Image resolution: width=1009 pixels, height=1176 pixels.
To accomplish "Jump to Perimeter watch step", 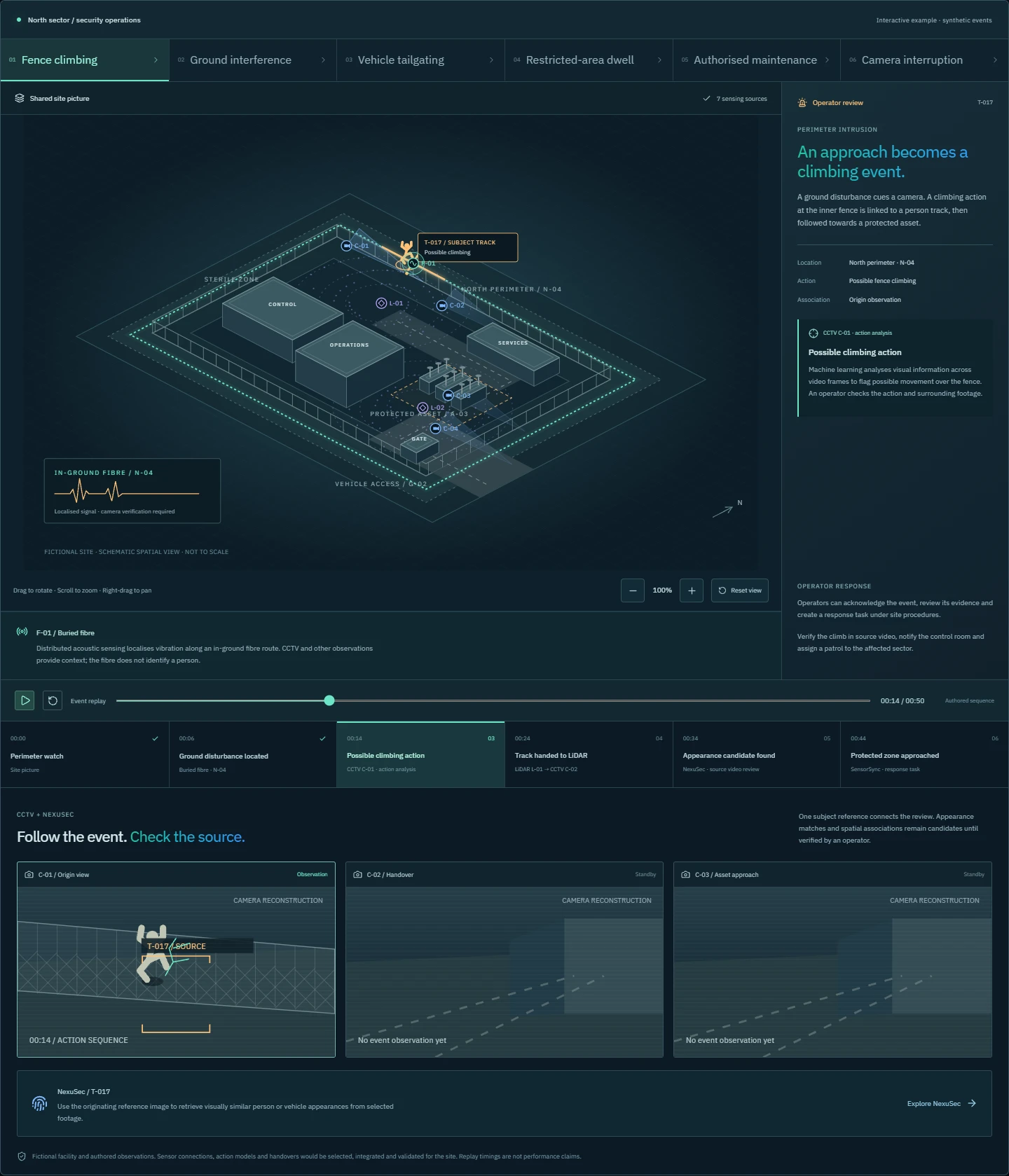I will coord(85,754).
